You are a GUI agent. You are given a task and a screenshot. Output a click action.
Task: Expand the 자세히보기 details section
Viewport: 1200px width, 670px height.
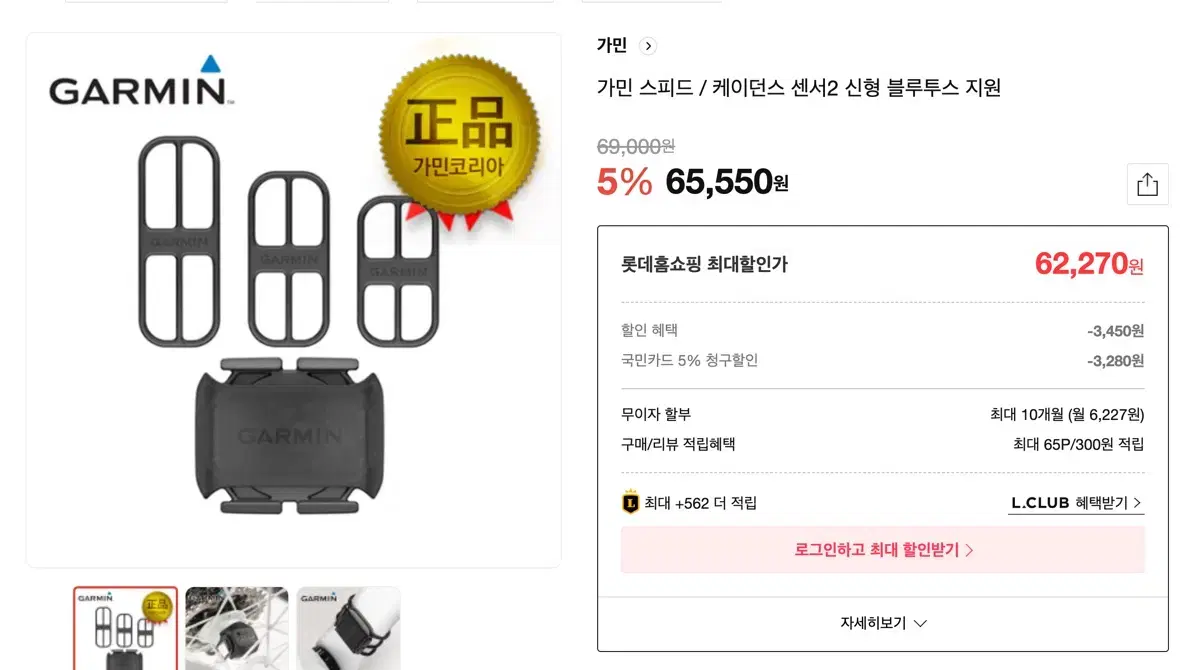click(883, 623)
